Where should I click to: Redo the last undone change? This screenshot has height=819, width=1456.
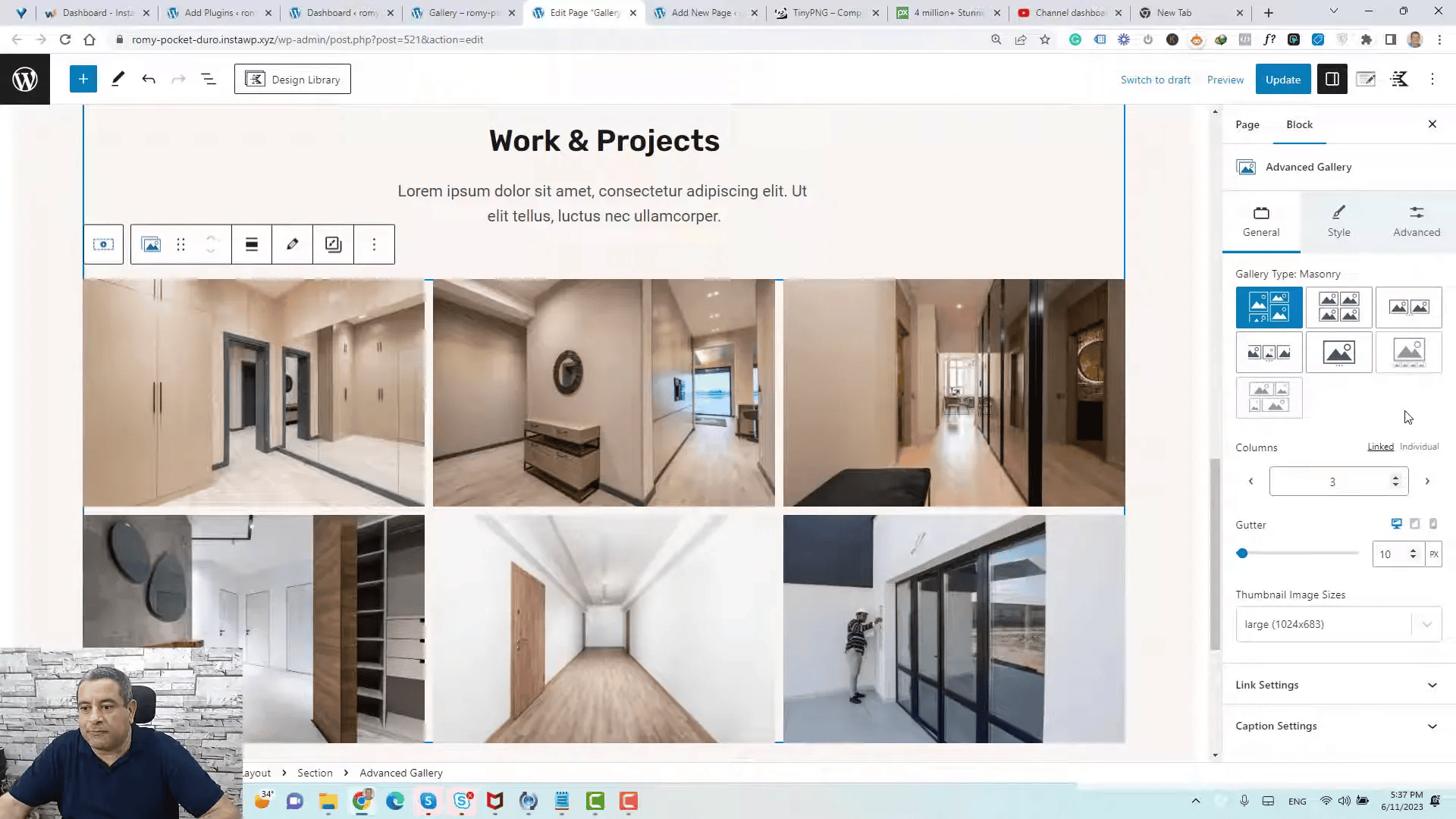coord(178,79)
